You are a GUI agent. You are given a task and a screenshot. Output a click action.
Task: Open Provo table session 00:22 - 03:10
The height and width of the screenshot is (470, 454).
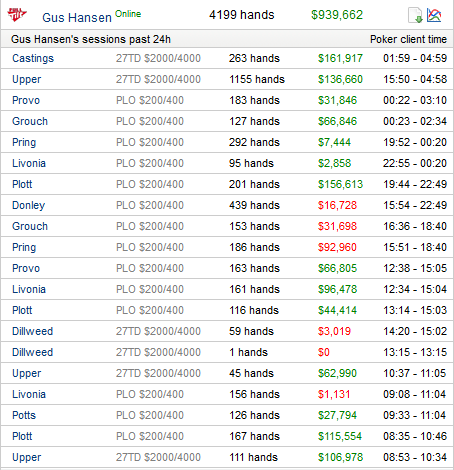(26, 100)
